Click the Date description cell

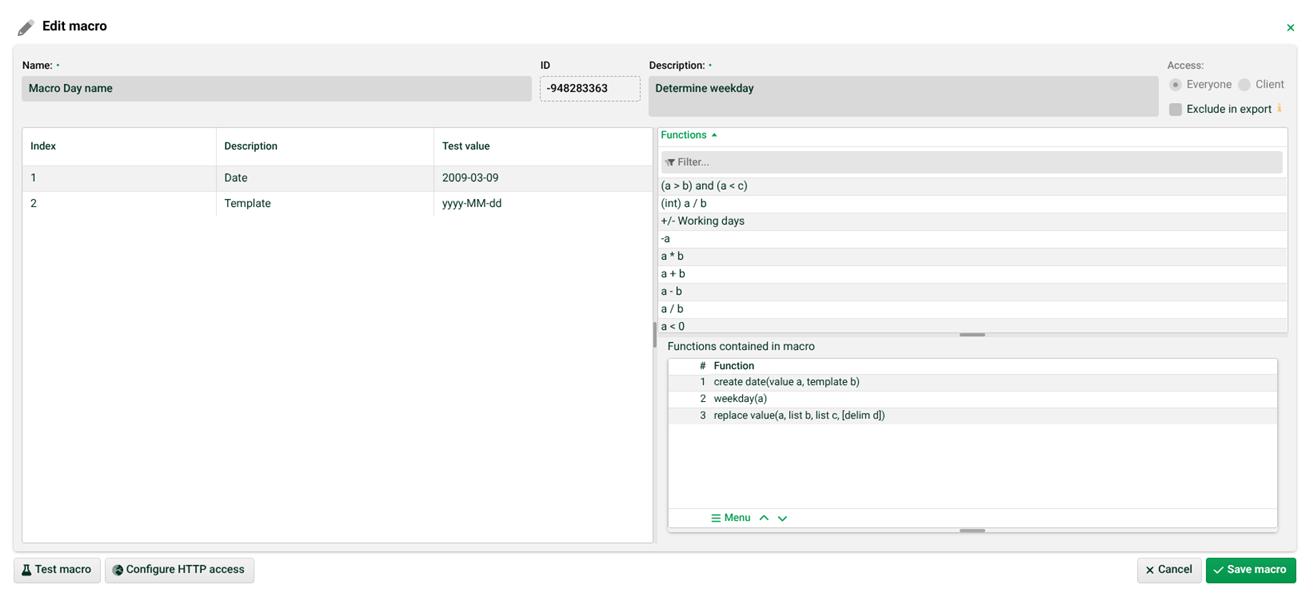325,178
